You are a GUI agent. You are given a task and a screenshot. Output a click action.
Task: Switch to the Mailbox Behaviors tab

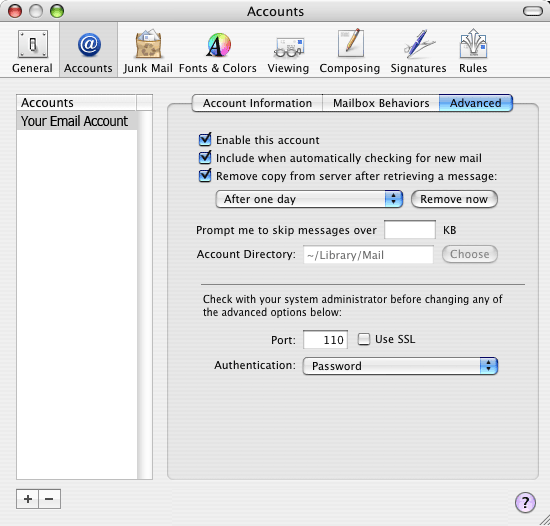pyautogui.click(x=381, y=103)
